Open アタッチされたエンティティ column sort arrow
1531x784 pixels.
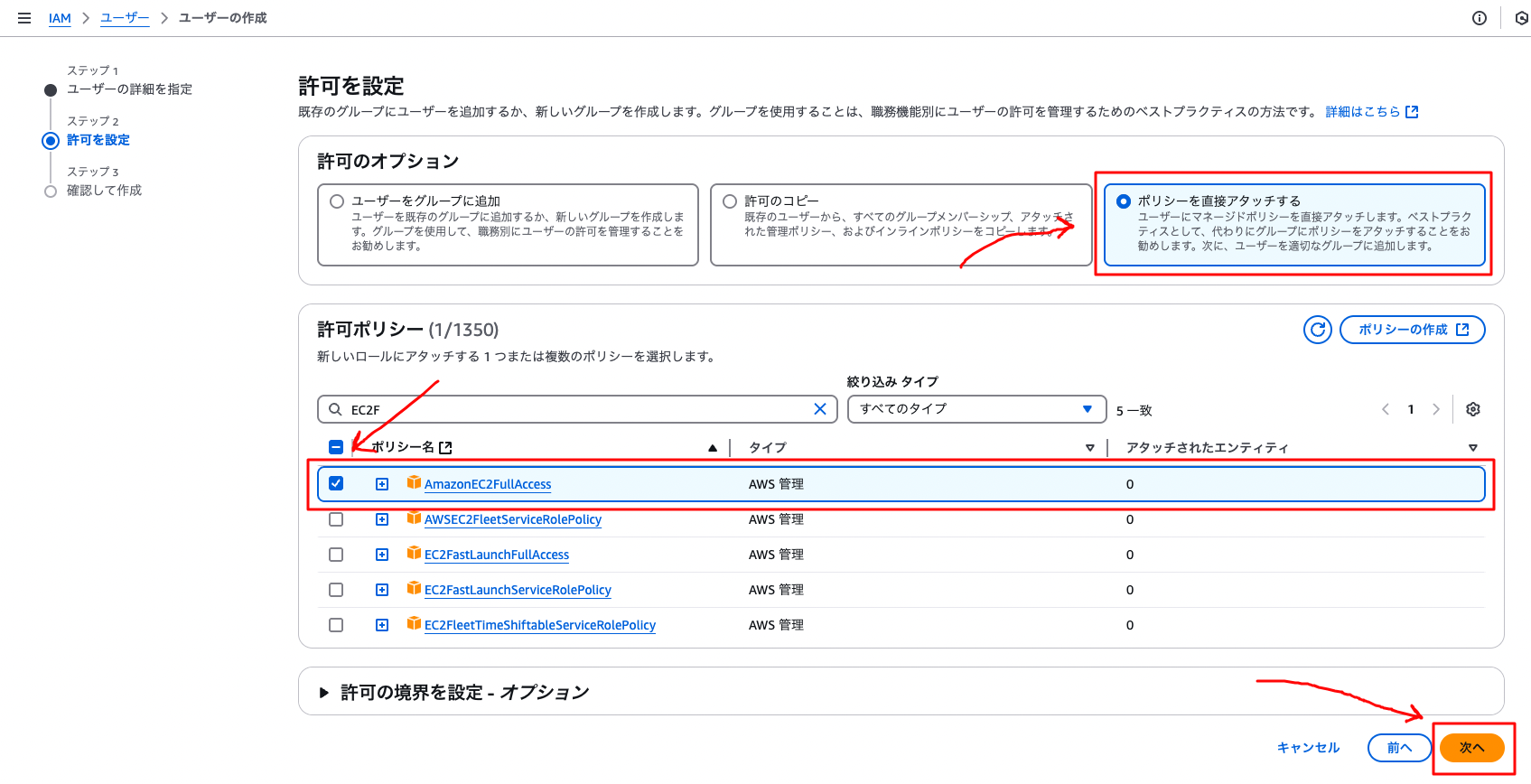point(1473,448)
